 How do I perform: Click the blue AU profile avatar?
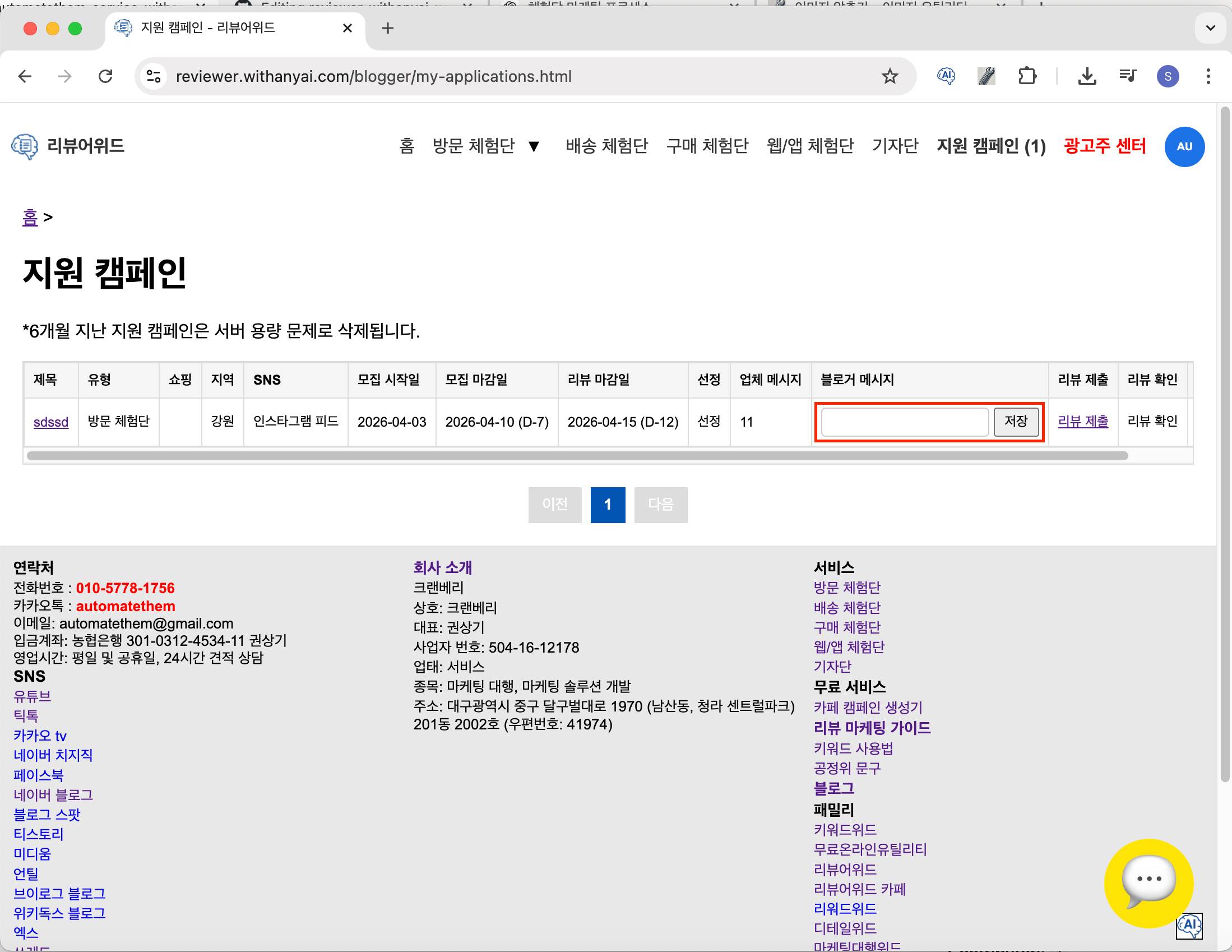(x=1183, y=147)
